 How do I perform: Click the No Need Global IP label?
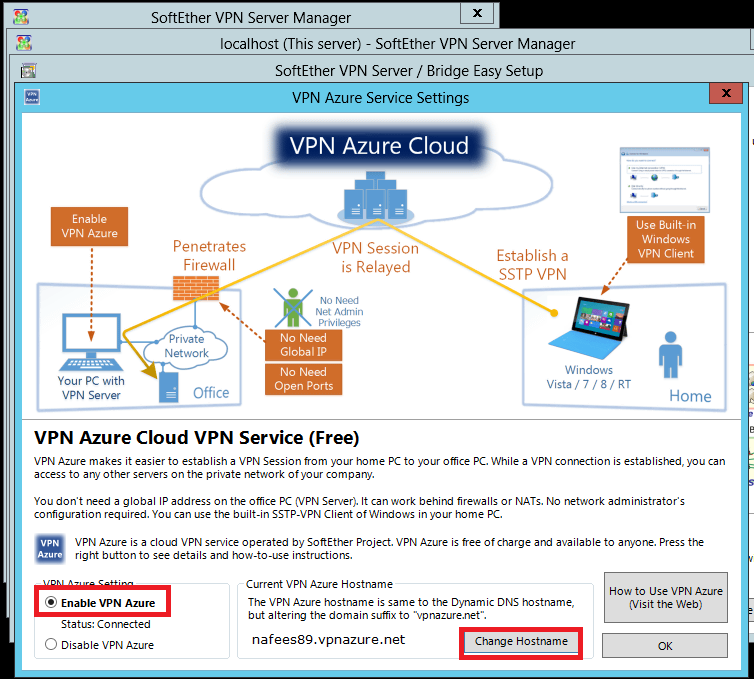coord(303,345)
